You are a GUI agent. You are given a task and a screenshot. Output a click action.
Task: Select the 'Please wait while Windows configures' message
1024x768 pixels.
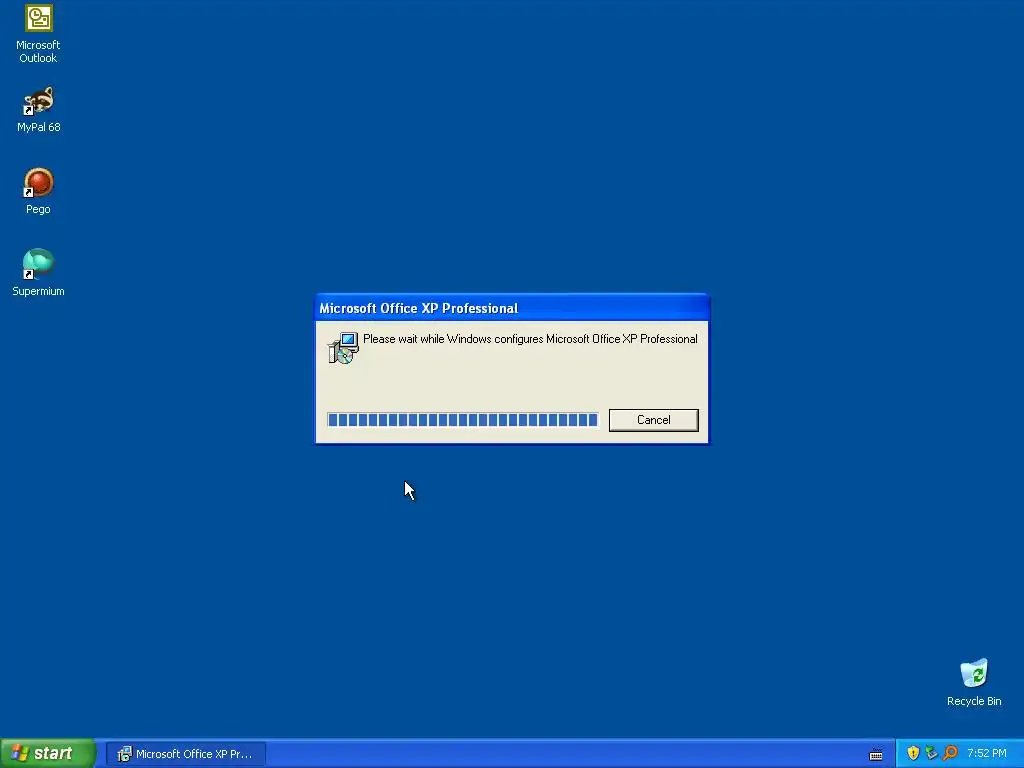(530, 339)
